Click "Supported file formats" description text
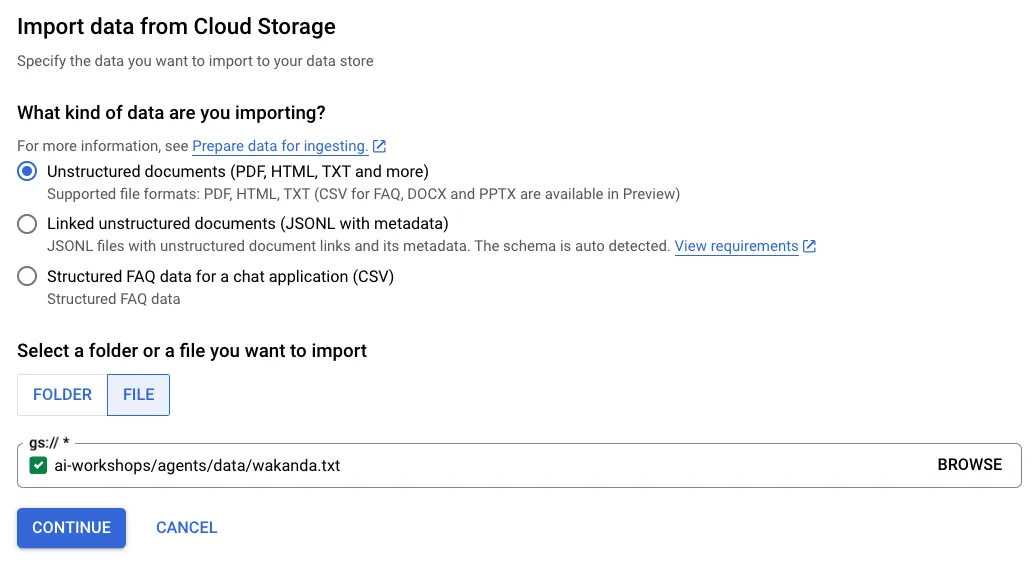Viewport: 1032px width, 565px height. 363,194
